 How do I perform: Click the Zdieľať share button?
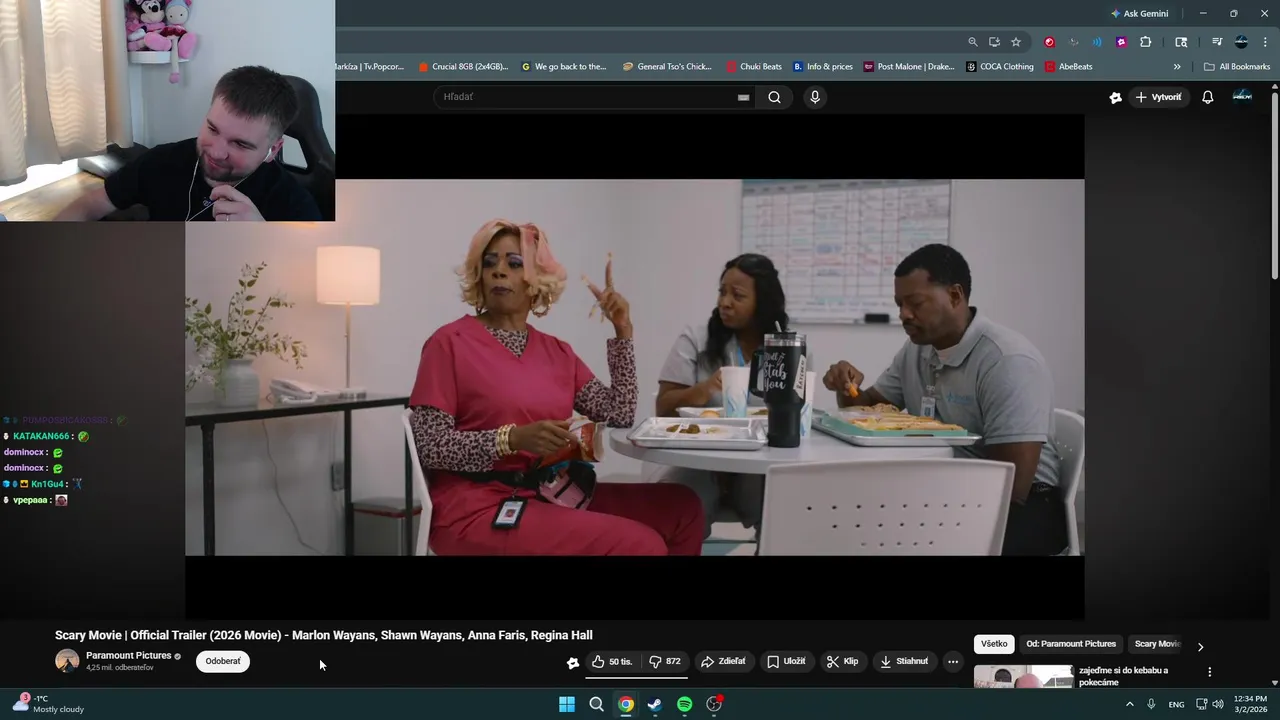click(x=723, y=661)
